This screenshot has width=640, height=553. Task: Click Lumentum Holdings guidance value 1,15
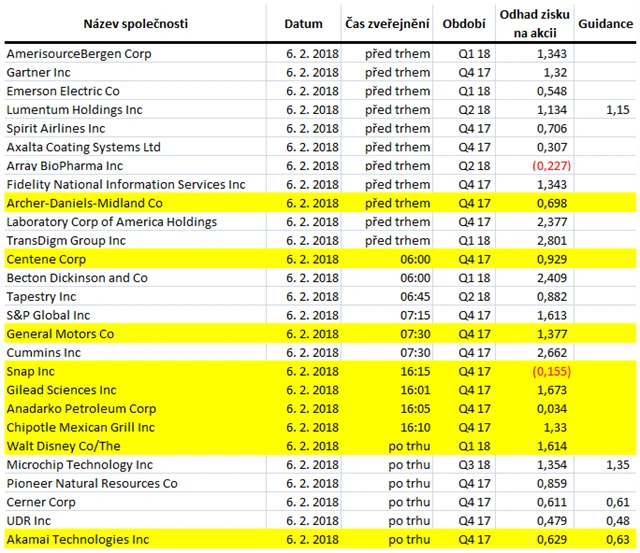click(618, 110)
